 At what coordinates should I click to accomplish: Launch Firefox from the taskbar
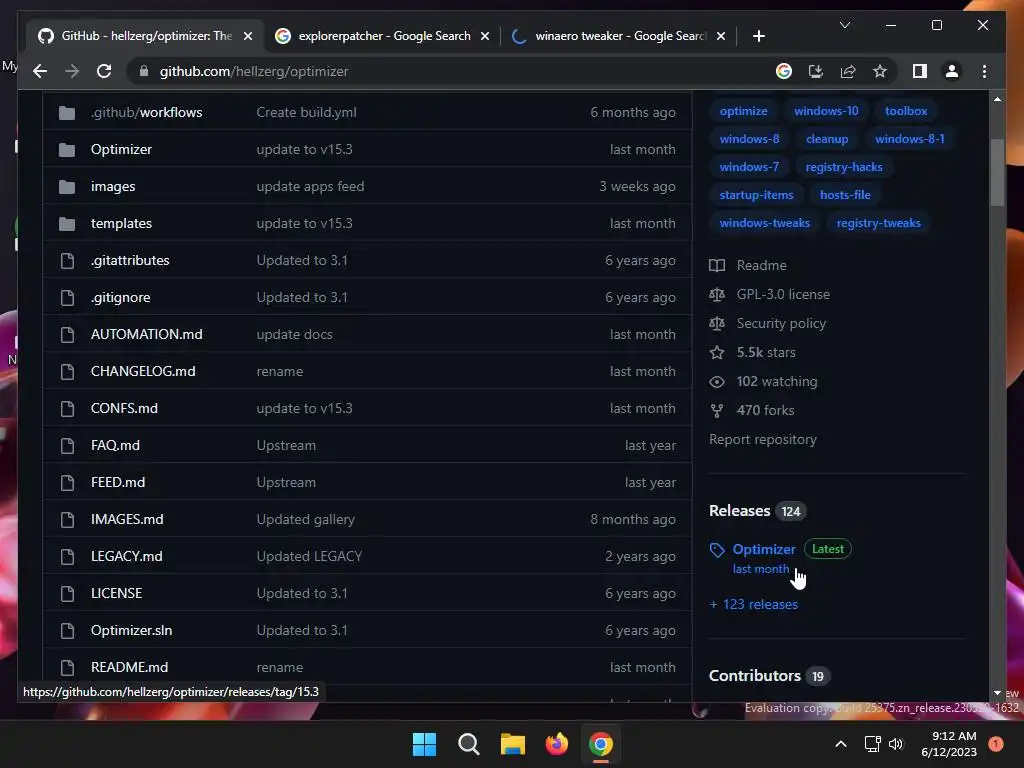tap(556, 744)
